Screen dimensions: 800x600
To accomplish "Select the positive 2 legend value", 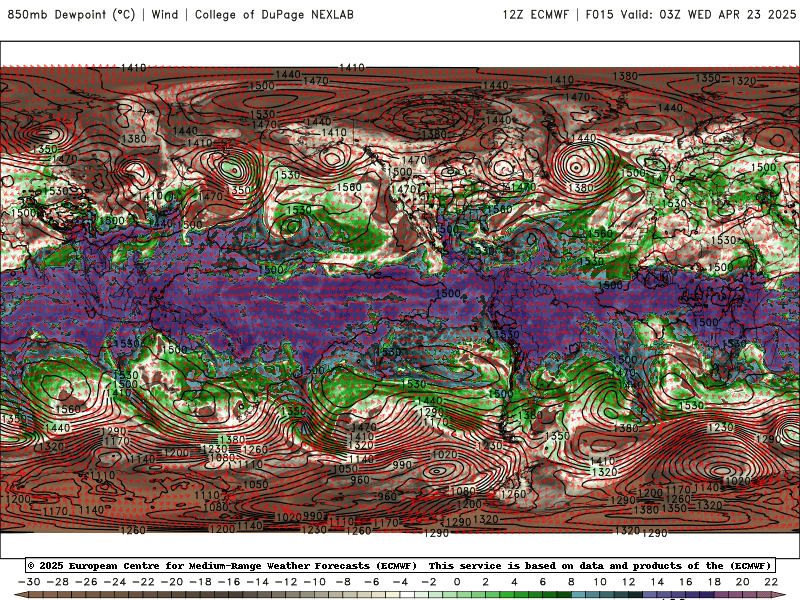I will point(486,582).
